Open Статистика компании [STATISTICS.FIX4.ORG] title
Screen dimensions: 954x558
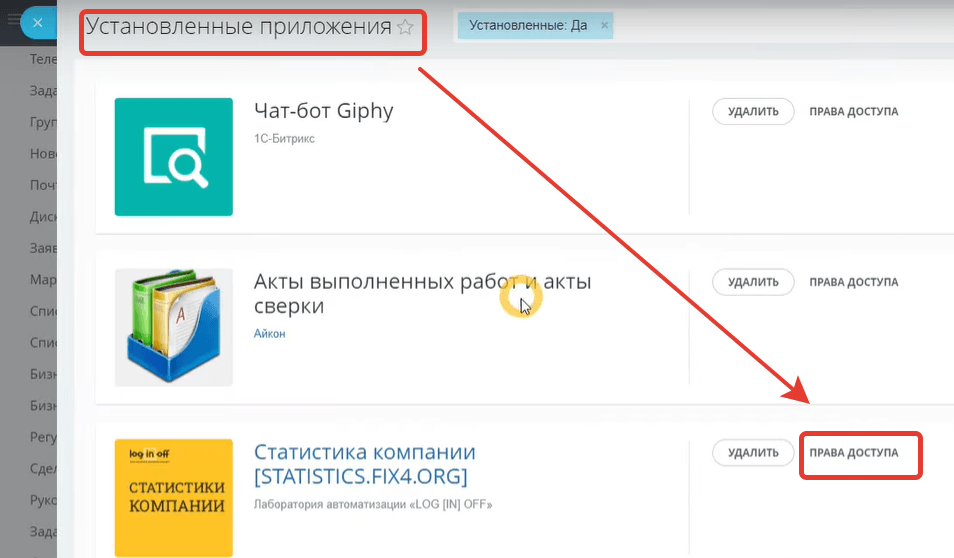click(x=364, y=464)
